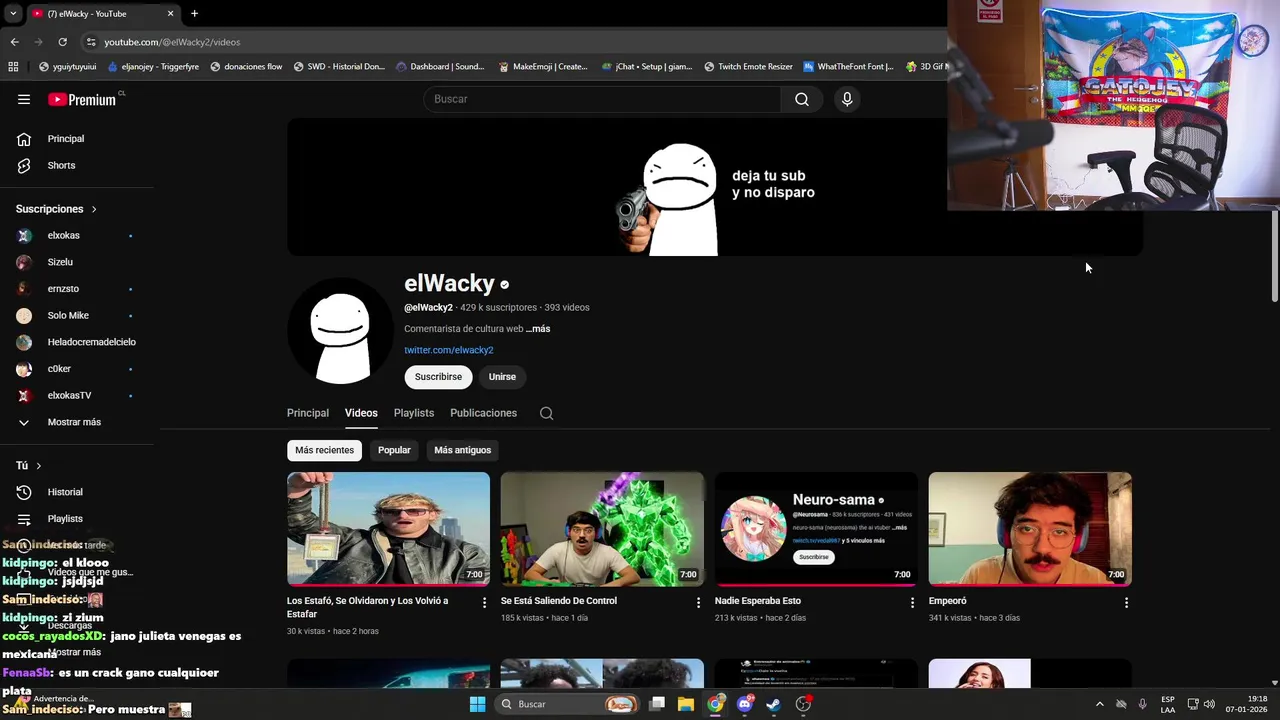Open 'Se Está Saliendo De Control' thumbnail

click(x=602, y=529)
